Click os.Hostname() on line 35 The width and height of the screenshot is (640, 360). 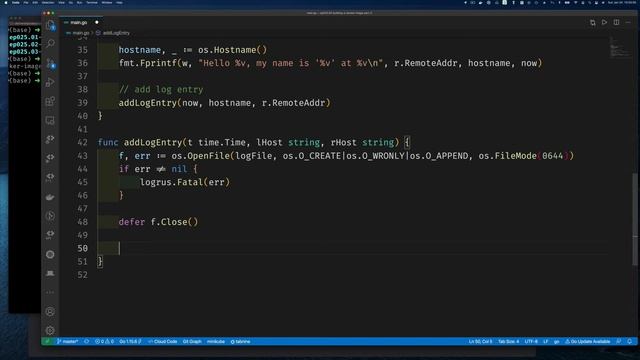tap(232, 50)
